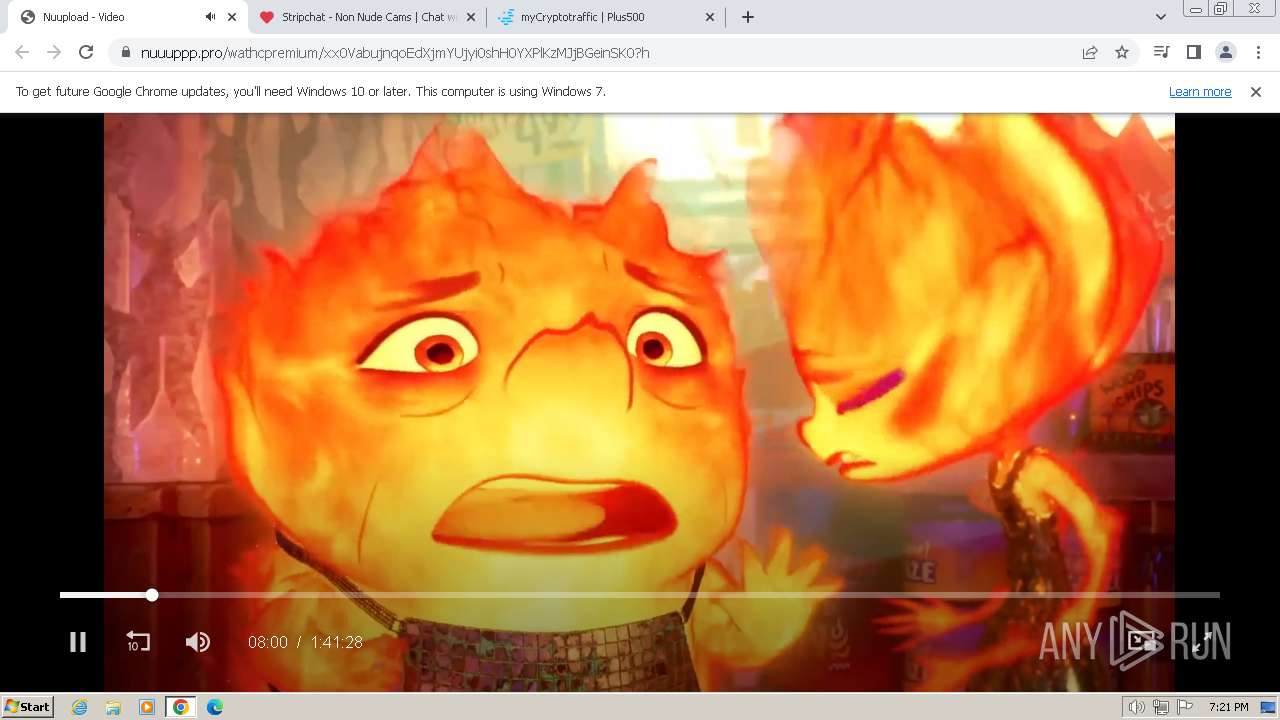Open Chrome profile menu
Viewport: 1280px width, 720px height.
click(1225, 52)
